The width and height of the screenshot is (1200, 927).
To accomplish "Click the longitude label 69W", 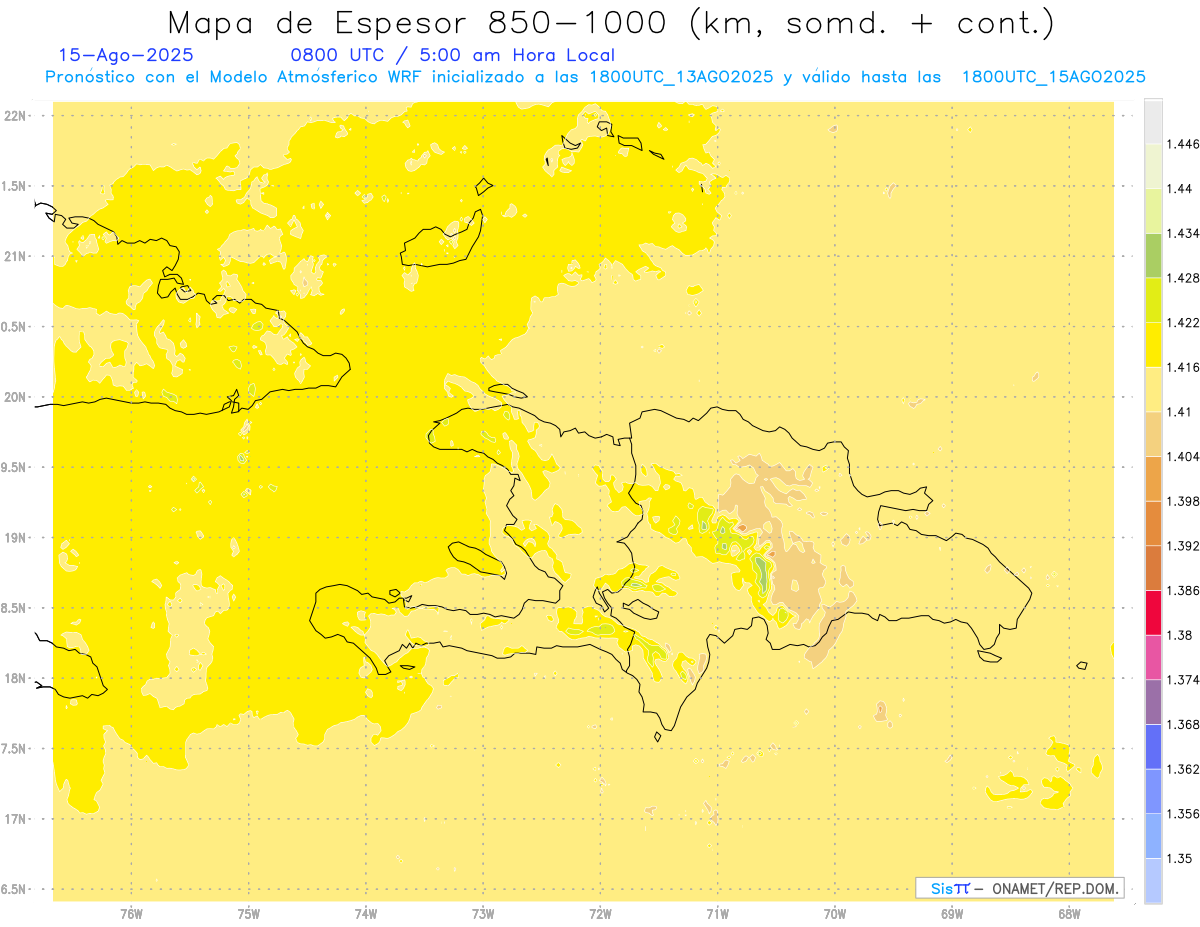I will 952,914.
